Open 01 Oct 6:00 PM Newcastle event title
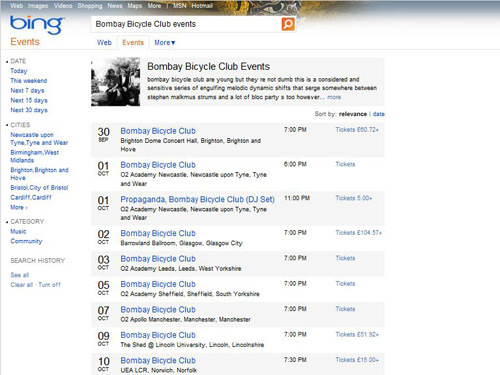Image resolution: width=500 pixels, height=375 pixels. coord(158,165)
